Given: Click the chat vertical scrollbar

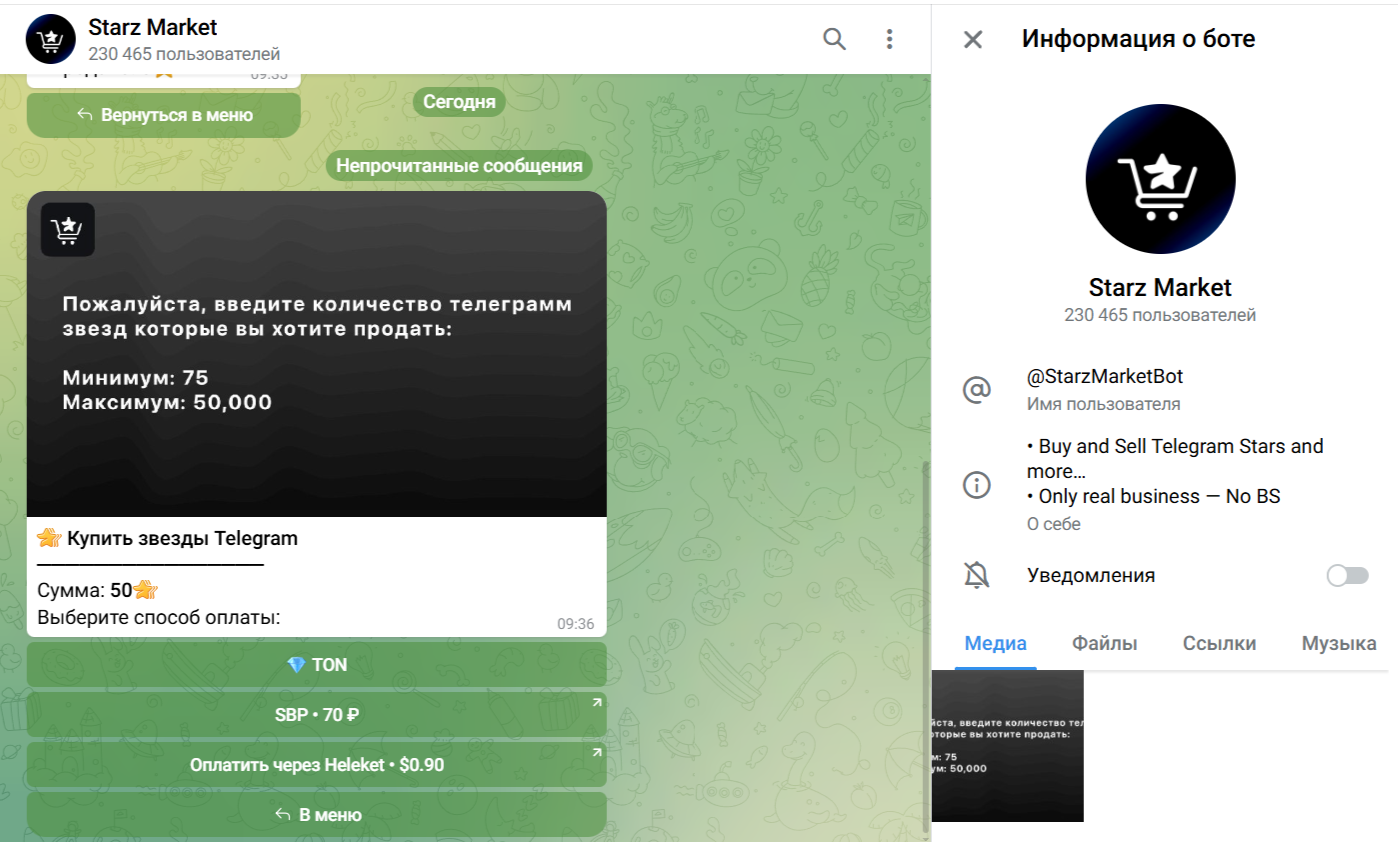Looking at the screenshot, I should [x=924, y=645].
